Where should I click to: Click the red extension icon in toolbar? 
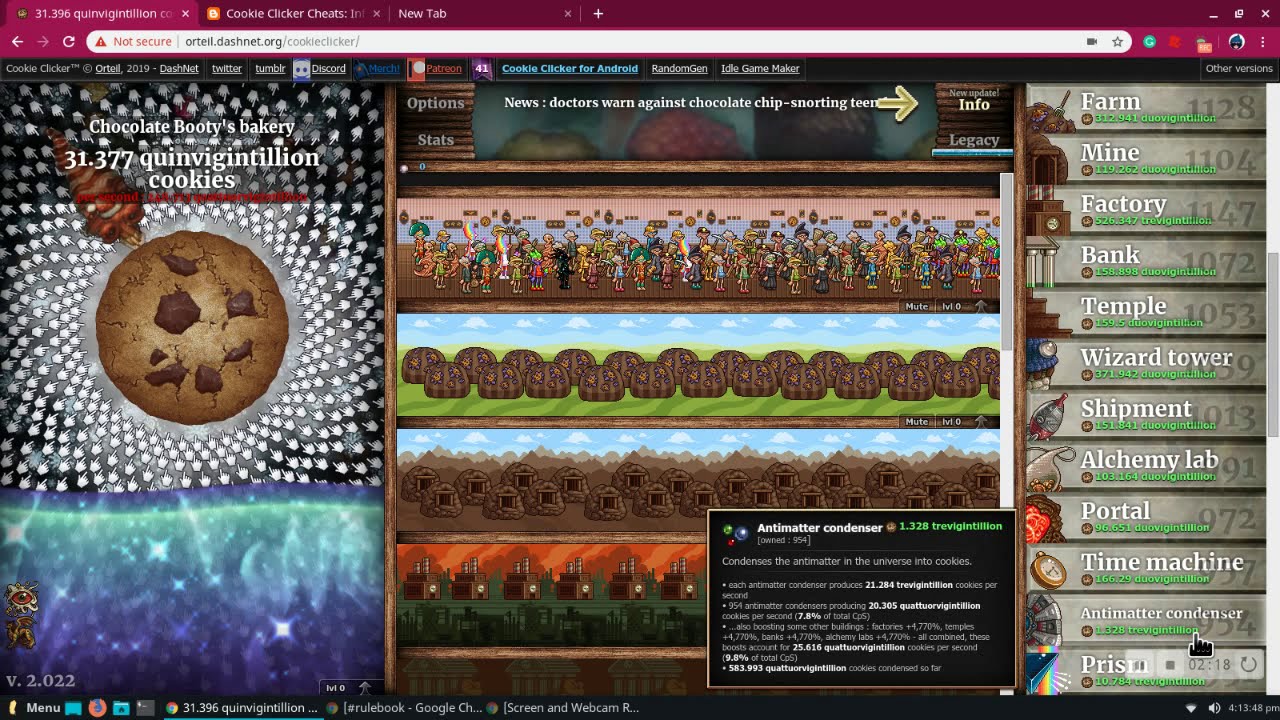tap(1176, 41)
